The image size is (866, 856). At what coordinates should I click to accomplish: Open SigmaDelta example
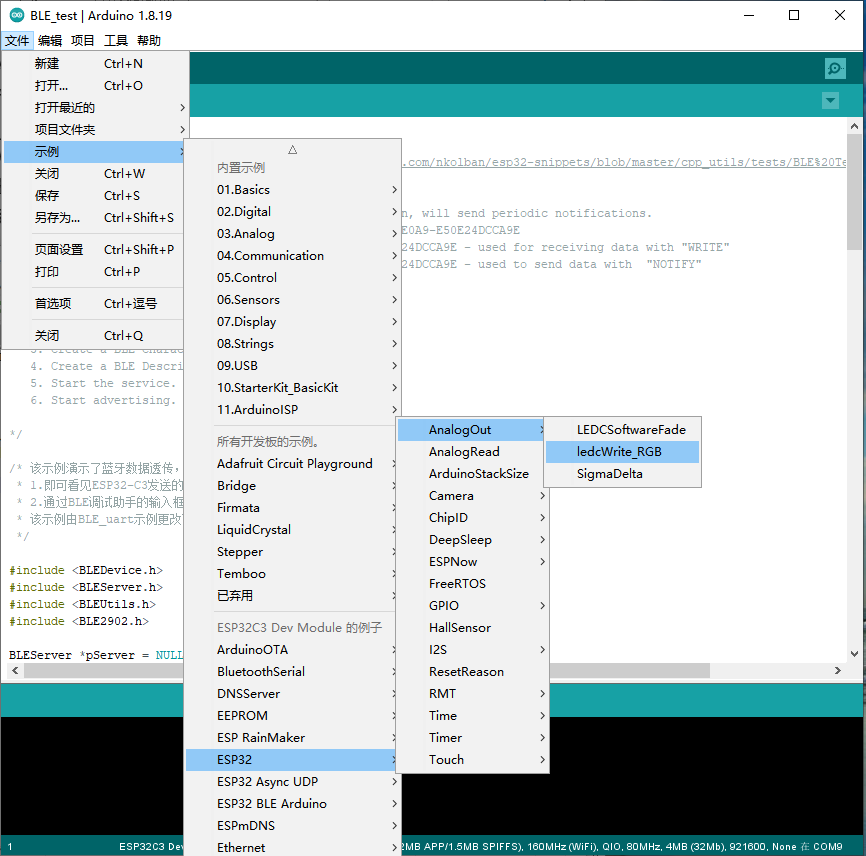(x=622, y=474)
